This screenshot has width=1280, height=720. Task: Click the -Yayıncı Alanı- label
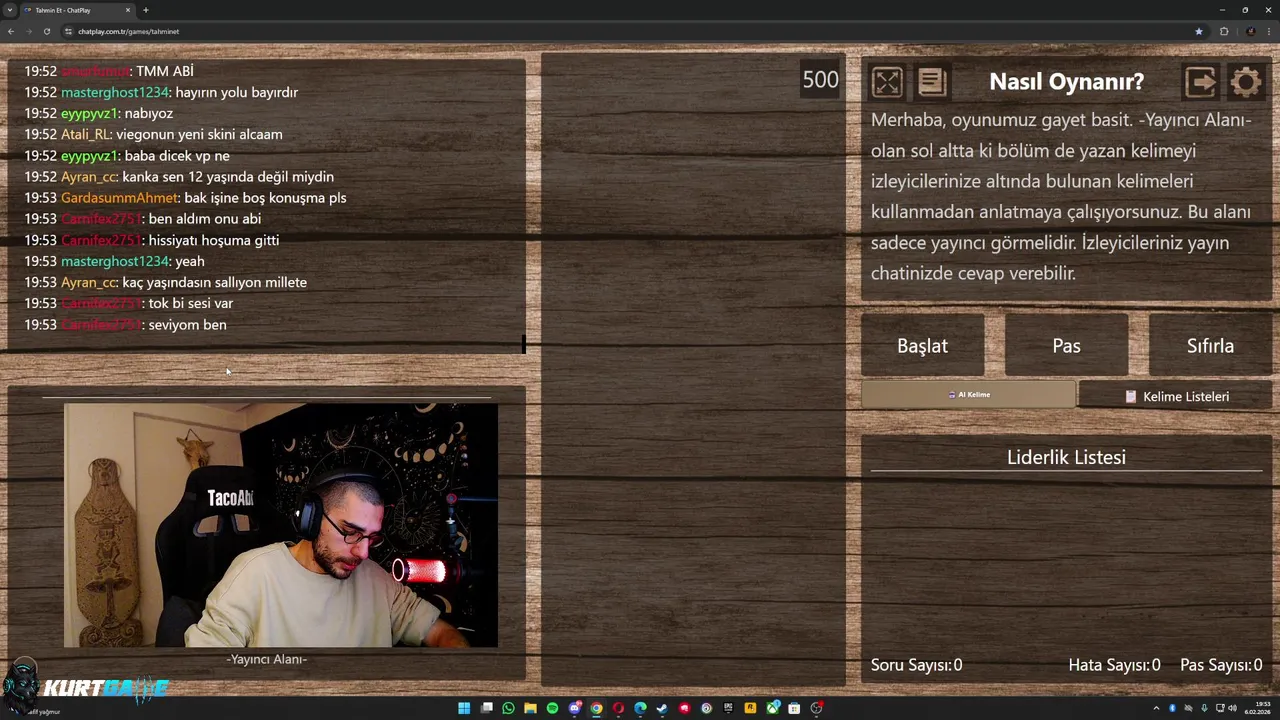point(266,659)
